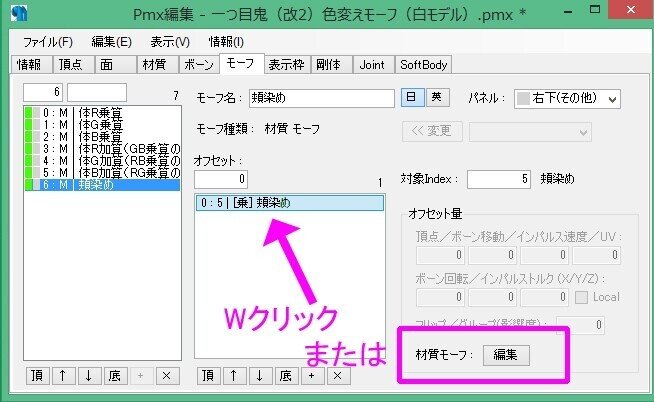Click morph list × delete button
The height and width of the screenshot is (402, 654).
[167, 376]
